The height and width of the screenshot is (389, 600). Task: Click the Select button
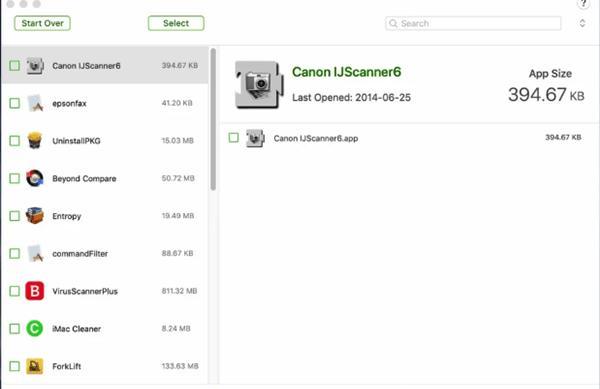click(x=176, y=23)
